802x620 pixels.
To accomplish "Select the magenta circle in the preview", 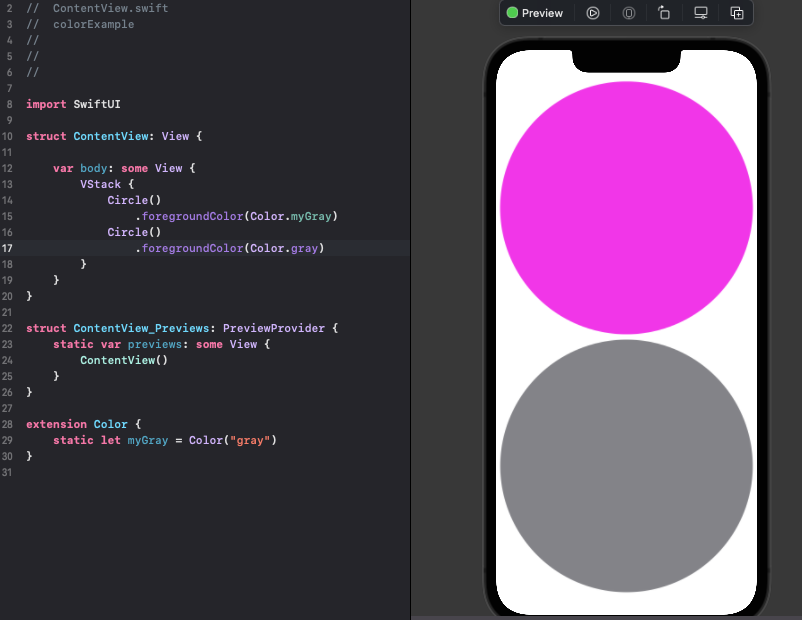I will (626, 208).
